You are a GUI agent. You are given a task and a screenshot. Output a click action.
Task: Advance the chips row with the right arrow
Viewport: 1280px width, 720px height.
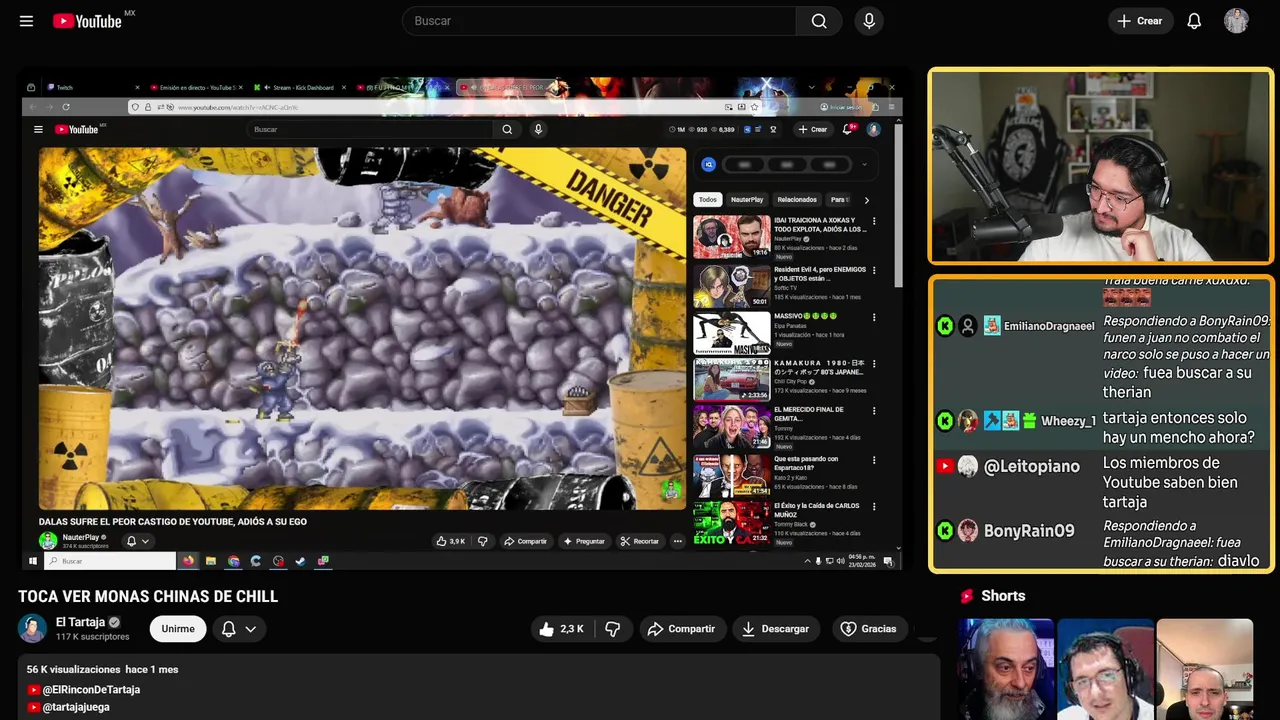[866, 200]
